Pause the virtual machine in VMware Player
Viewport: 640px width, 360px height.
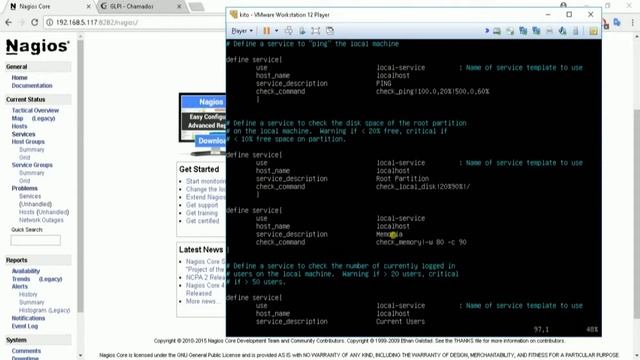click(267, 31)
